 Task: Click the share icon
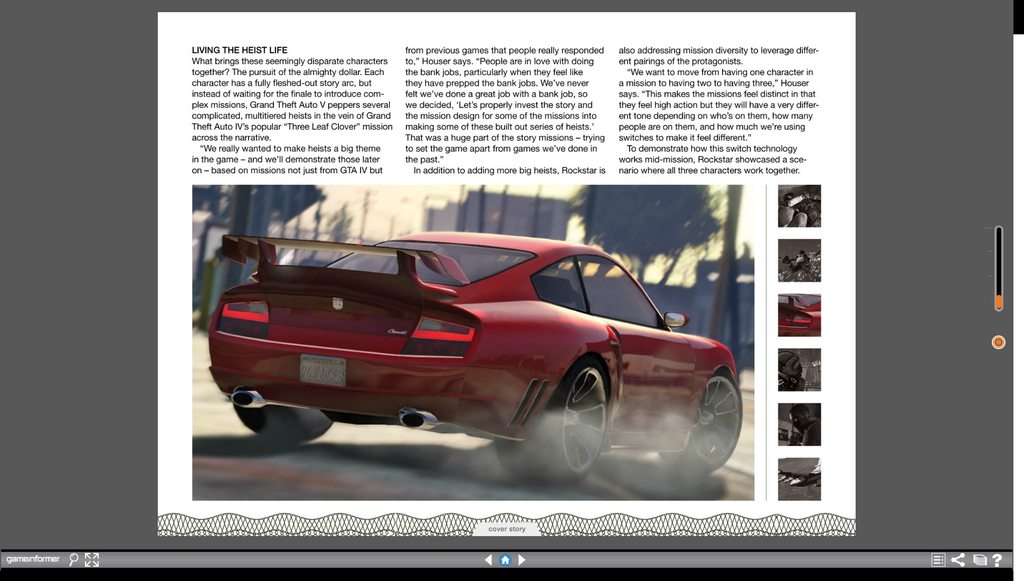[x=958, y=560]
